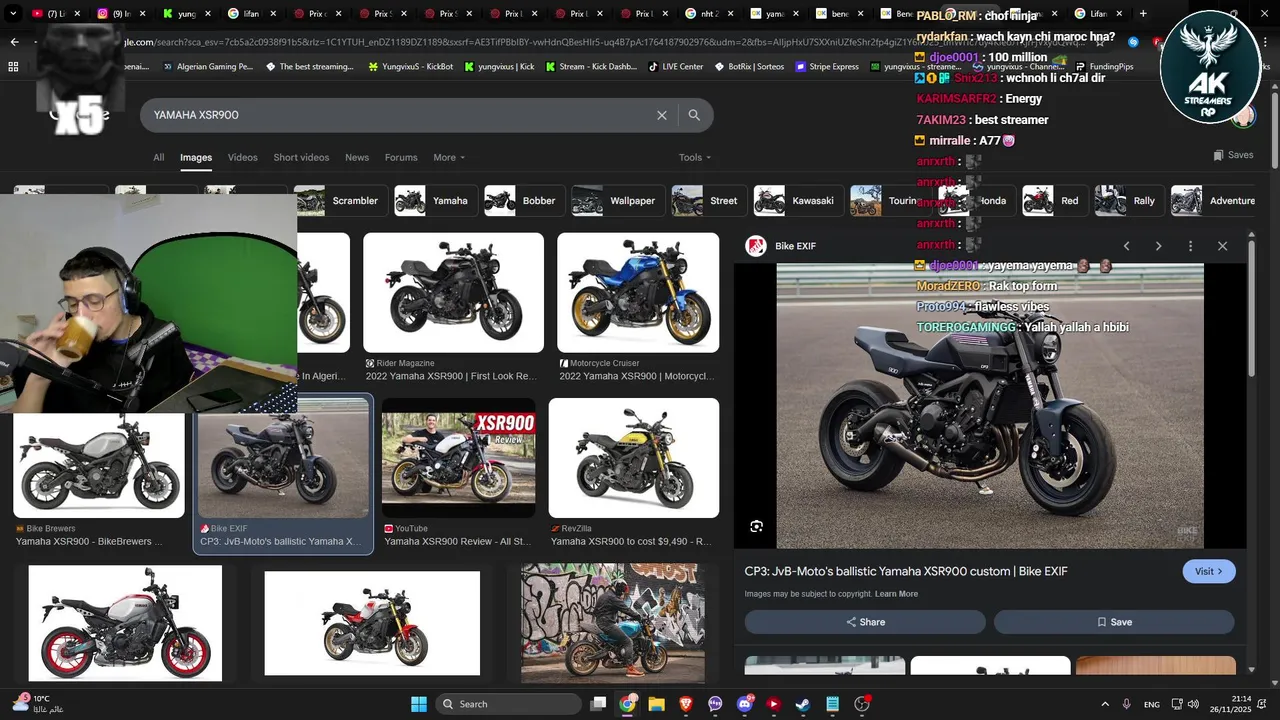
Task: Open the Forums tab
Action: [x=401, y=157]
